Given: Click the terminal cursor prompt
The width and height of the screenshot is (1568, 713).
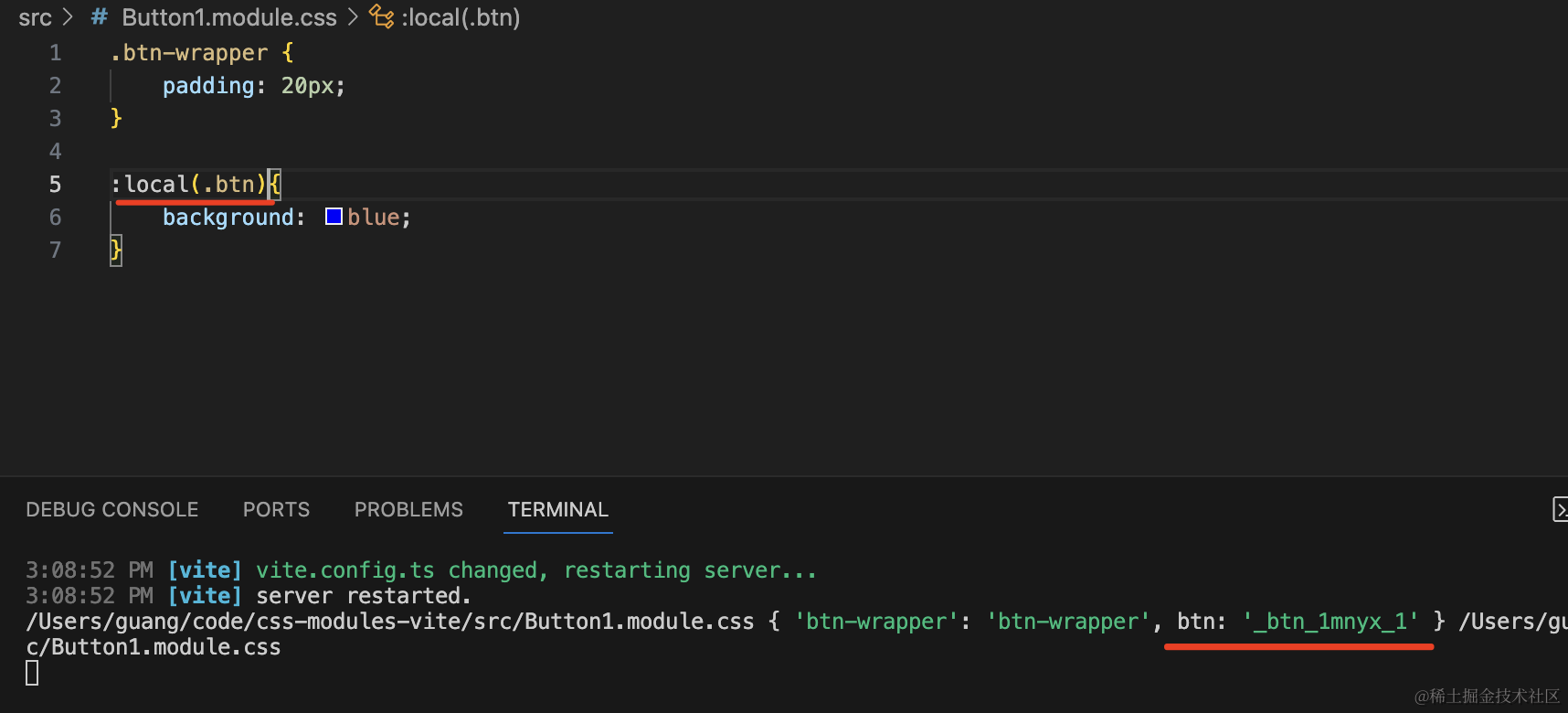Looking at the screenshot, I should [x=32, y=673].
